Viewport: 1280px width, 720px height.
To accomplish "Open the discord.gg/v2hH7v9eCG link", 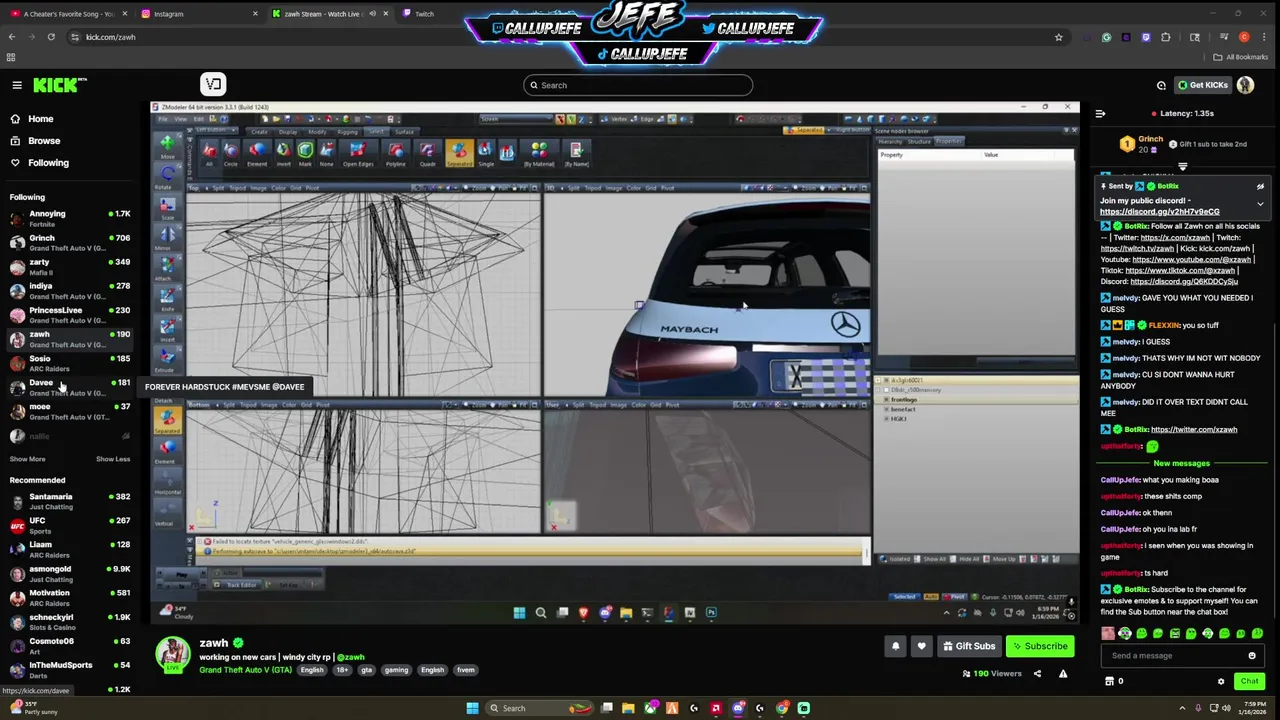I will [1160, 212].
